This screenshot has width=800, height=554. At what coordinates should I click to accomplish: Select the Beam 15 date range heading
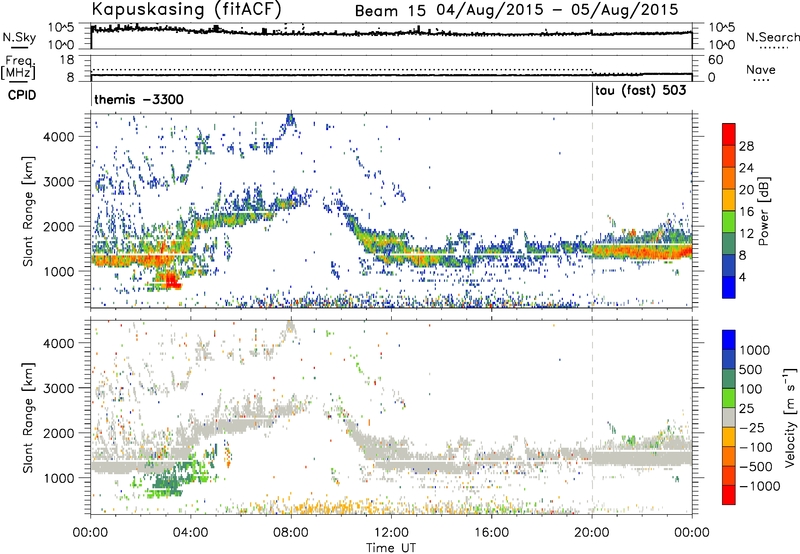516,10
